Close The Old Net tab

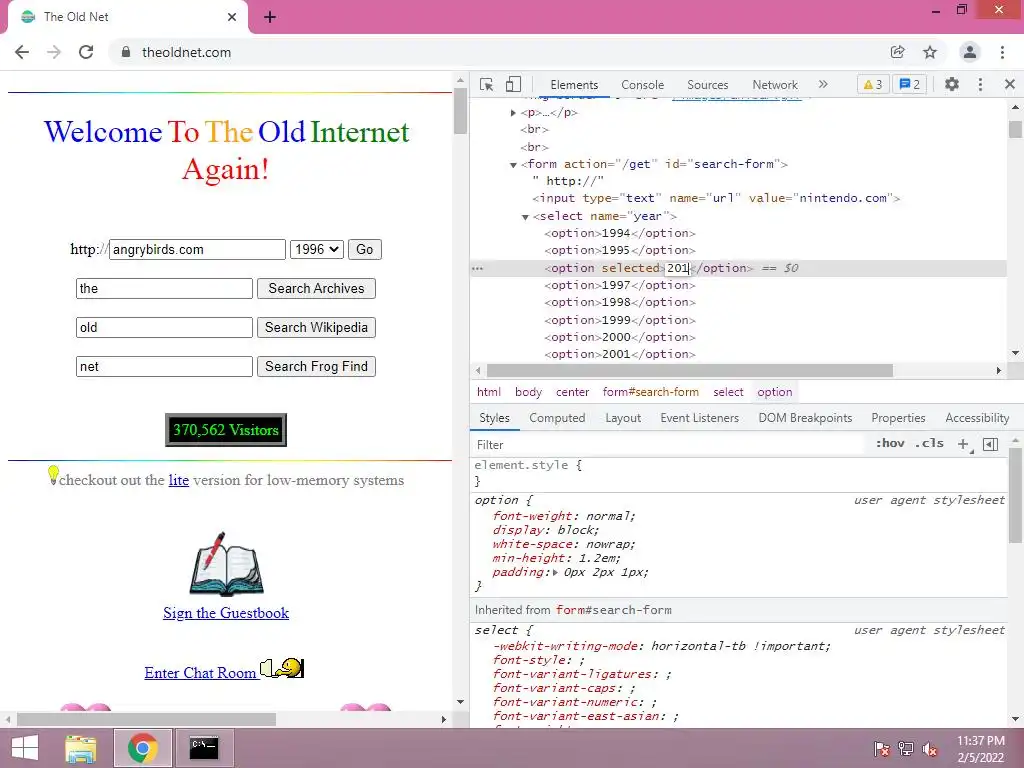tap(232, 17)
